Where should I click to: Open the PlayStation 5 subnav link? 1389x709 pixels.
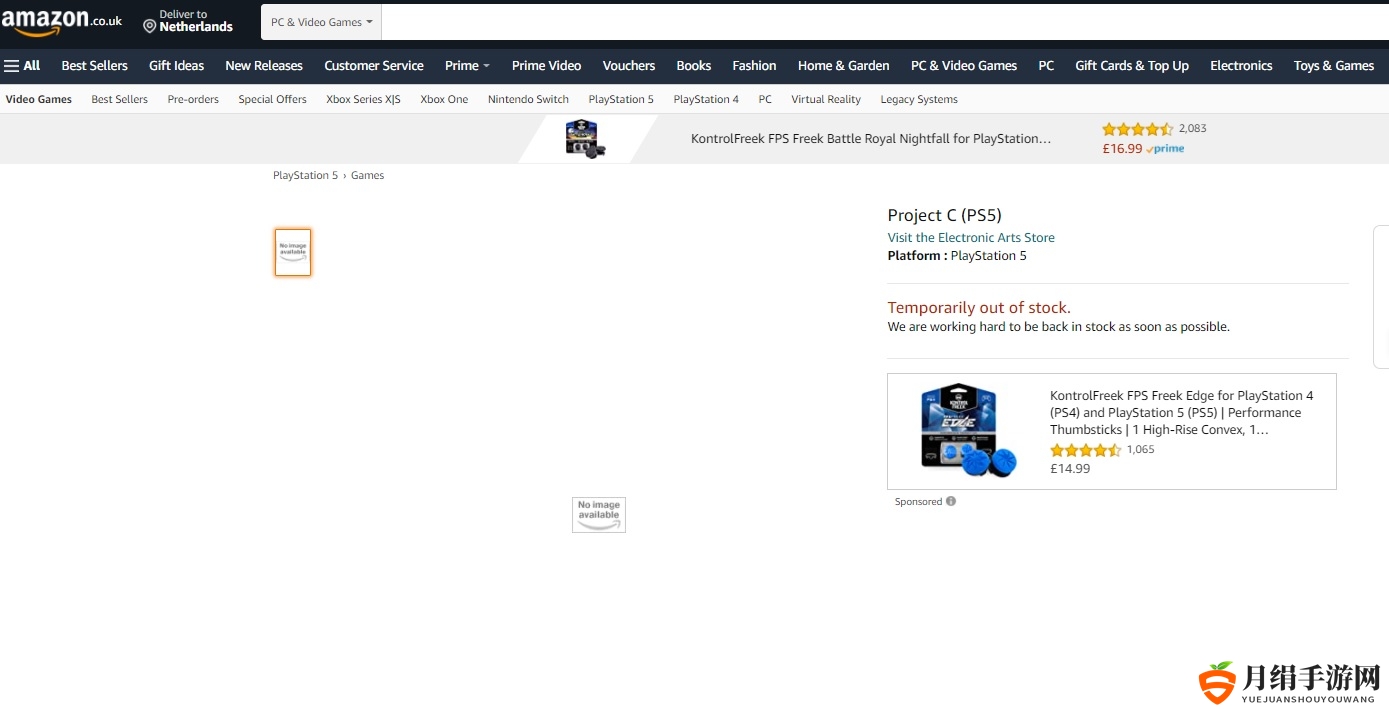621,99
